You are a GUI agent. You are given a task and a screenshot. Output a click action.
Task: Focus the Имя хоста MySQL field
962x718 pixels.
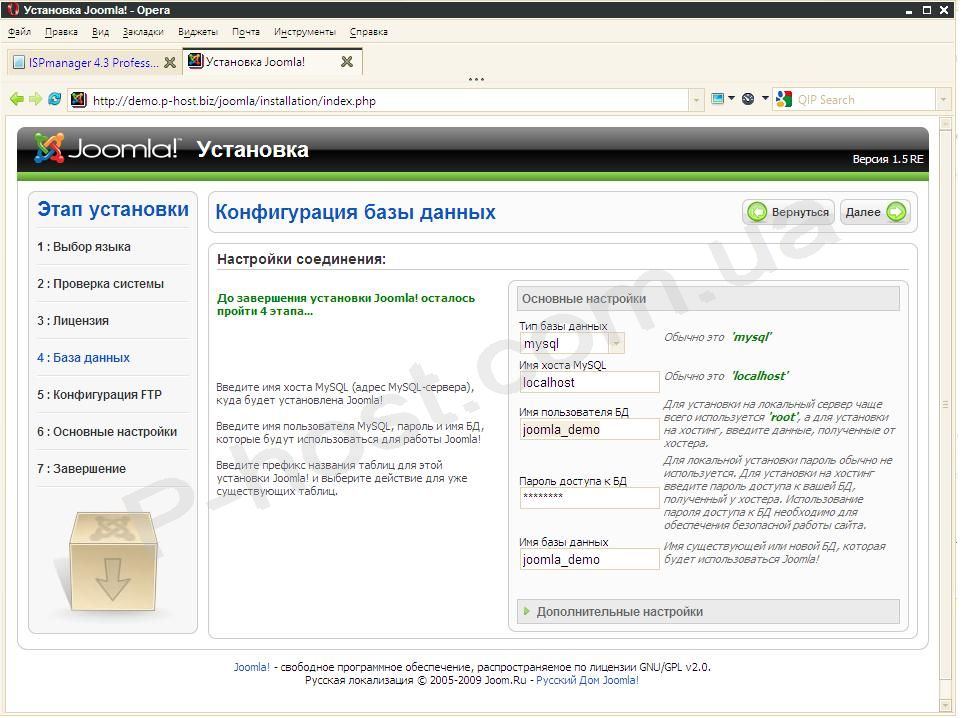click(x=590, y=382)
